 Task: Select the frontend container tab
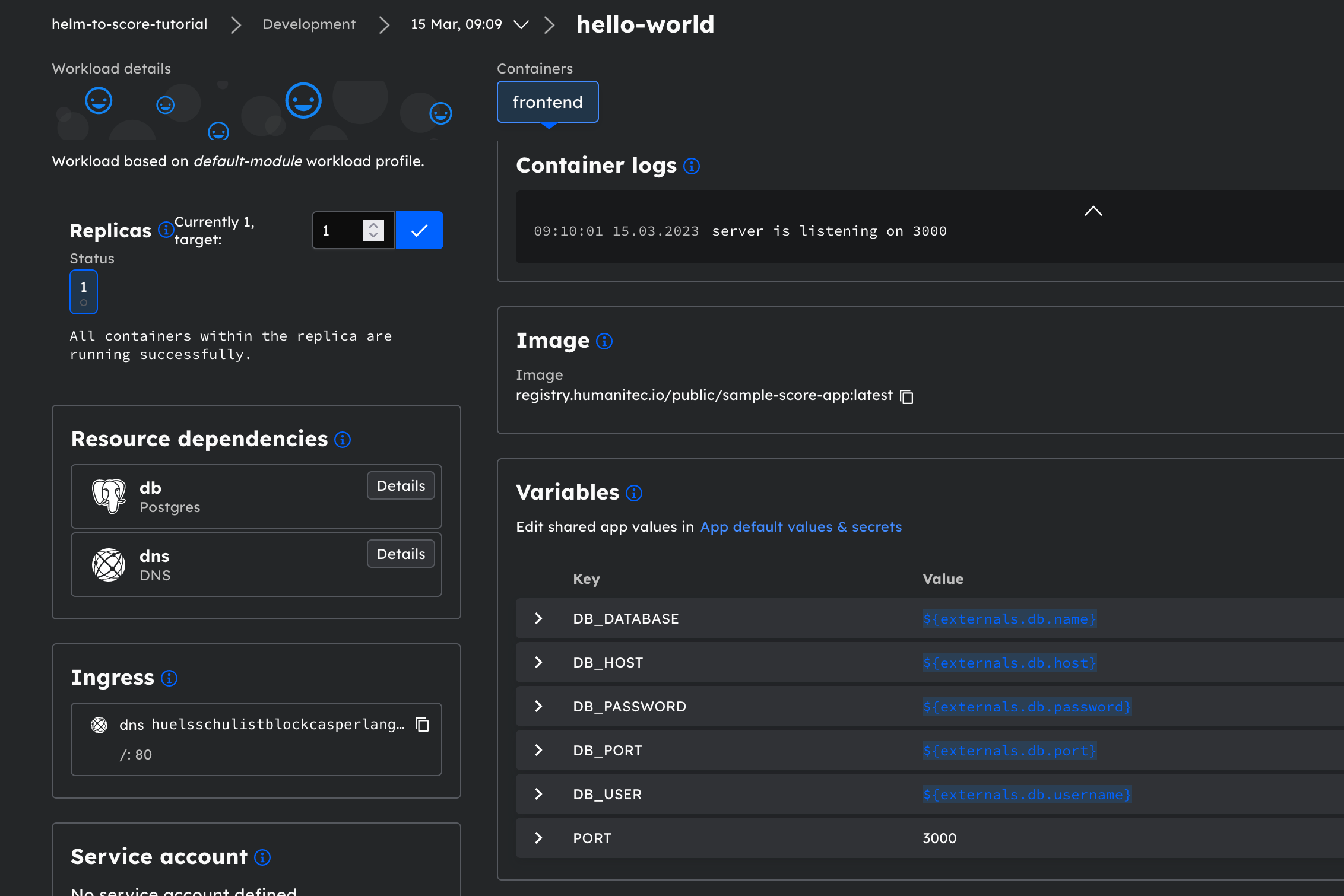[547, 102]
